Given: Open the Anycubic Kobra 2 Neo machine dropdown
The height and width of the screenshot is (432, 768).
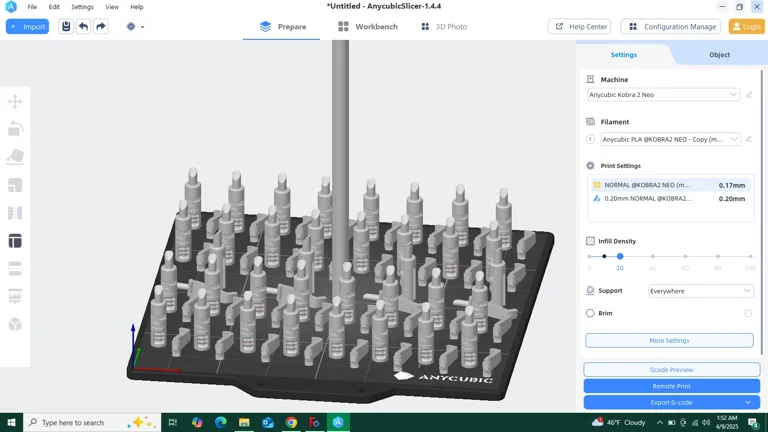Looking at the screenshot, I should tap(663, 95).
